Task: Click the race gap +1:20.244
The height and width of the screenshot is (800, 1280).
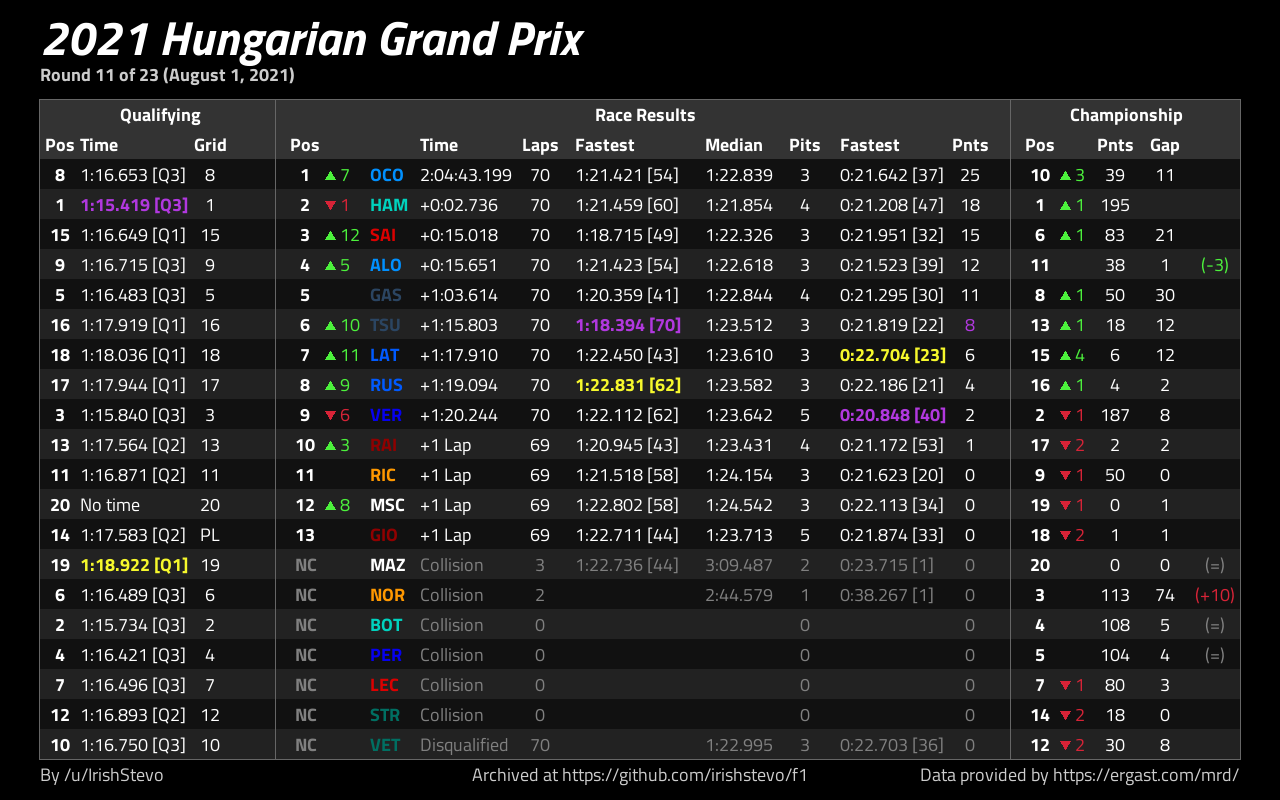Action: [459, 416]
